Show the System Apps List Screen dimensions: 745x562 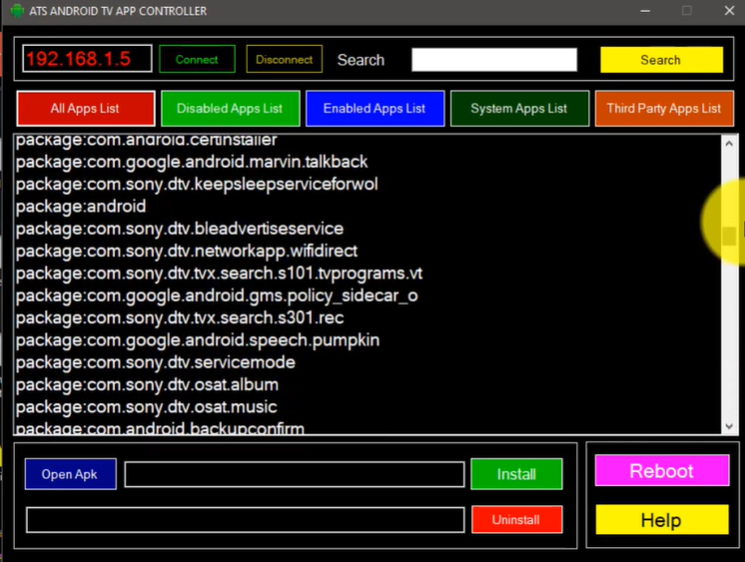(519, 109)
